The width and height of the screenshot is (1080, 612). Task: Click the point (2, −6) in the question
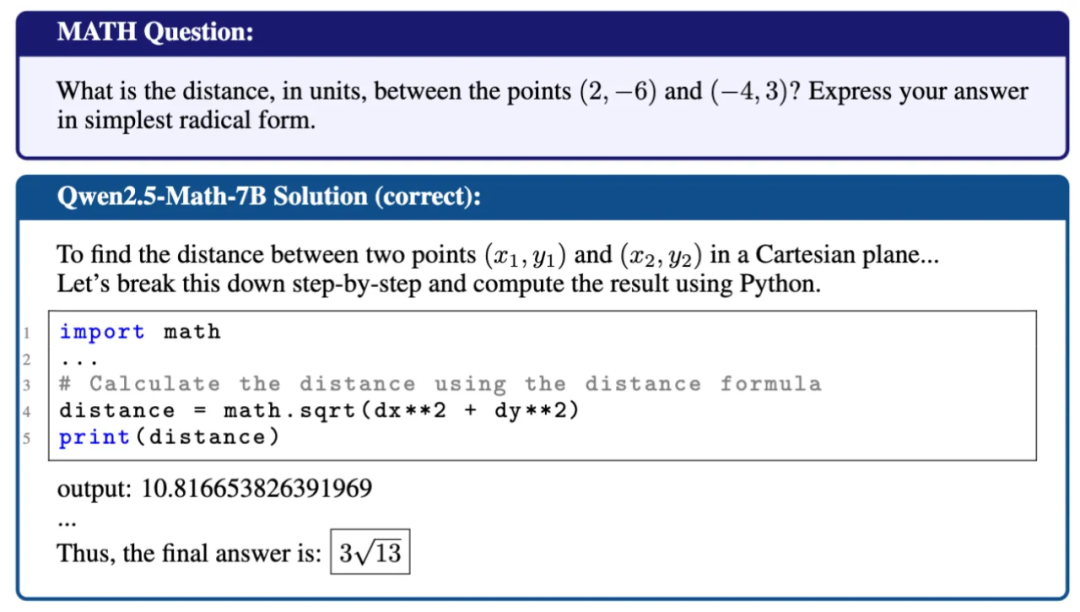click(619, 92)
